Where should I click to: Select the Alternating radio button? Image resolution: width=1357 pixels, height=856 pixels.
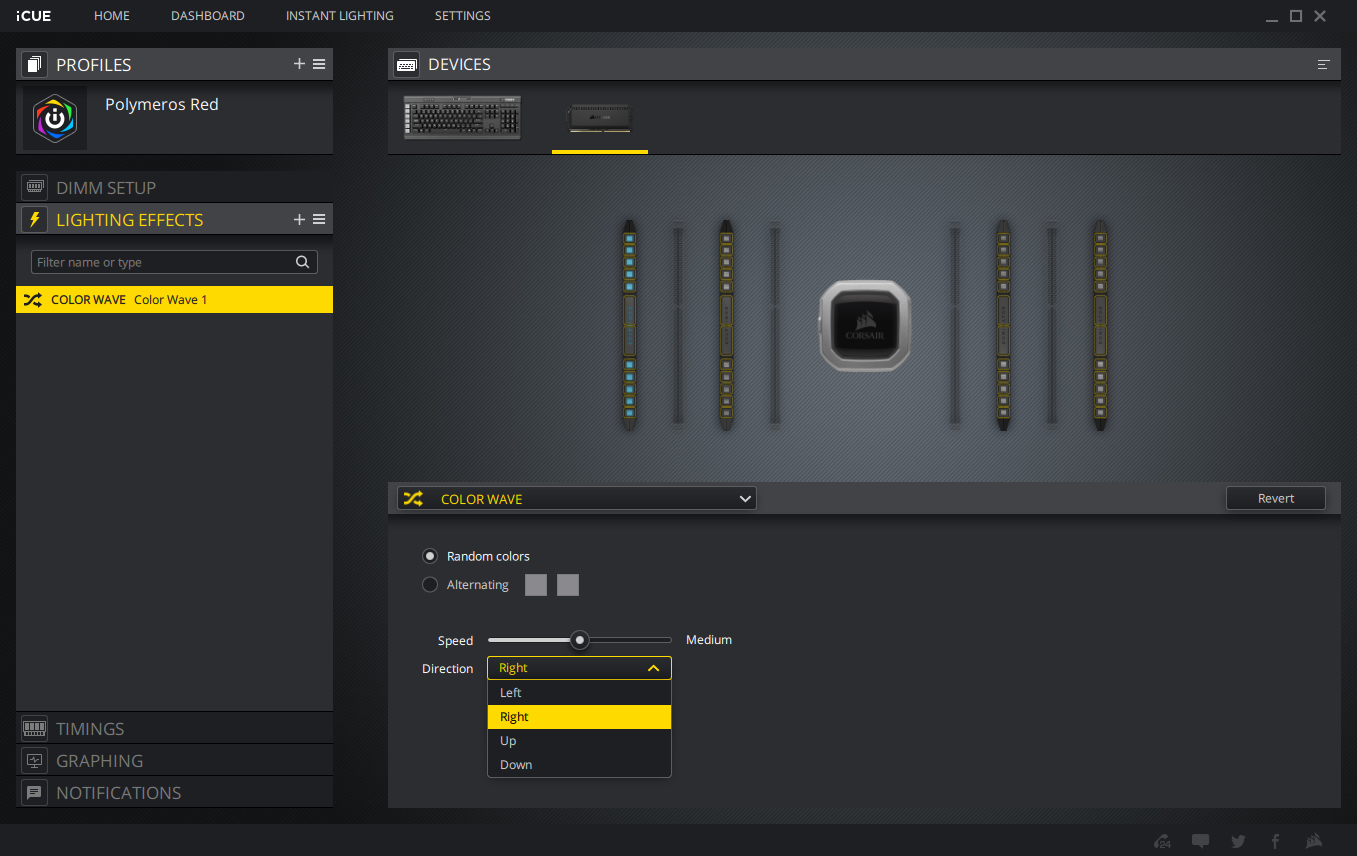point(430,585)
